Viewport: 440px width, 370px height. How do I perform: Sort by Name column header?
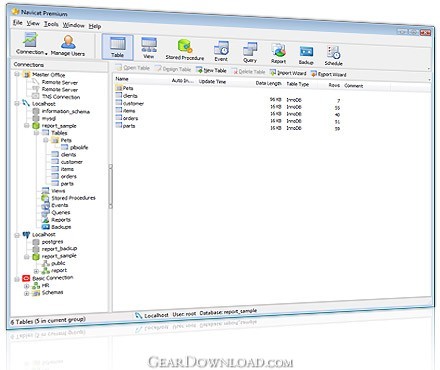(x=122, y=79)
